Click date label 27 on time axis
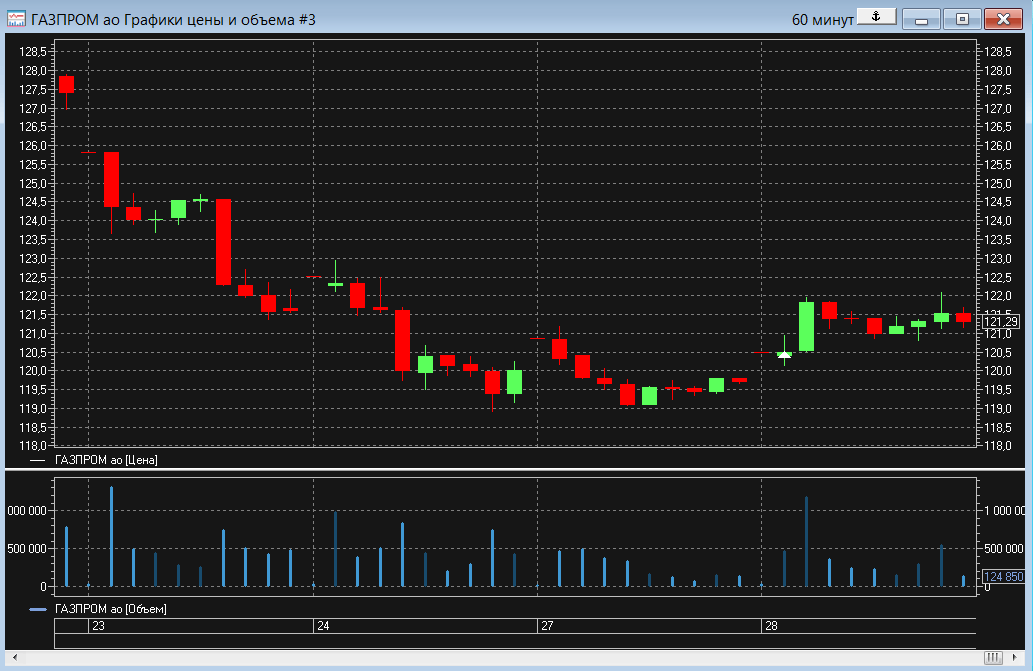 (x=547, y=626)
